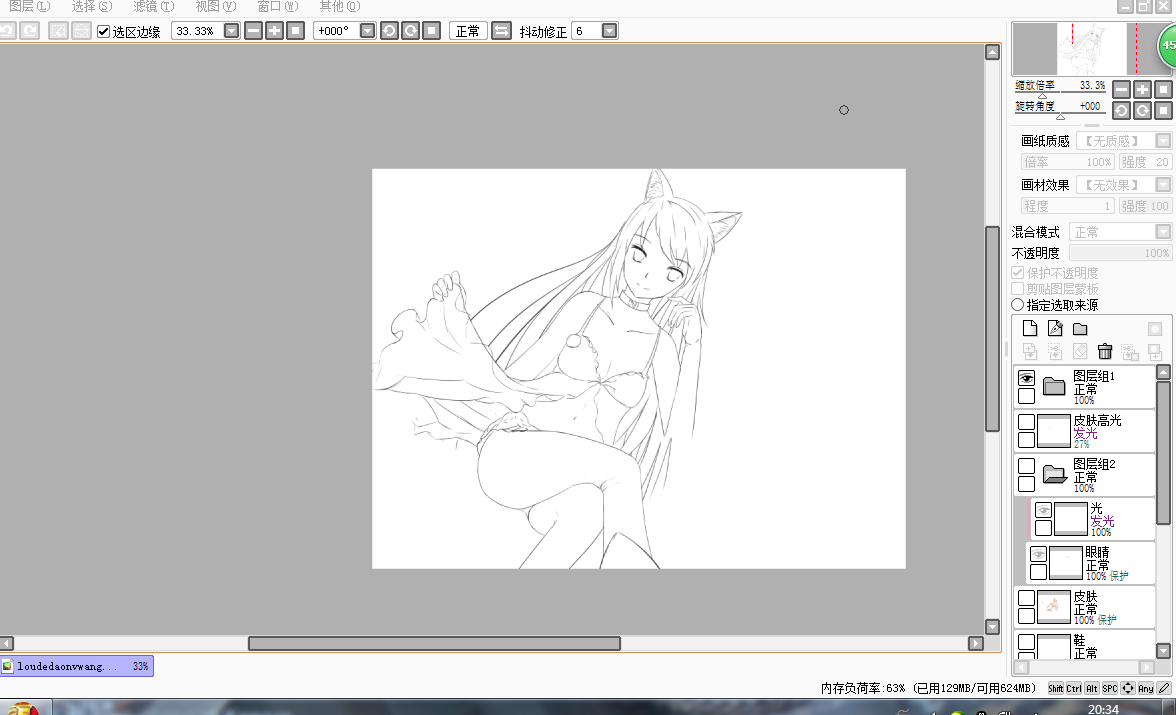
Task: Open the 抖动修正 stabilizer dropdown
Action: (x=610, y=31)
